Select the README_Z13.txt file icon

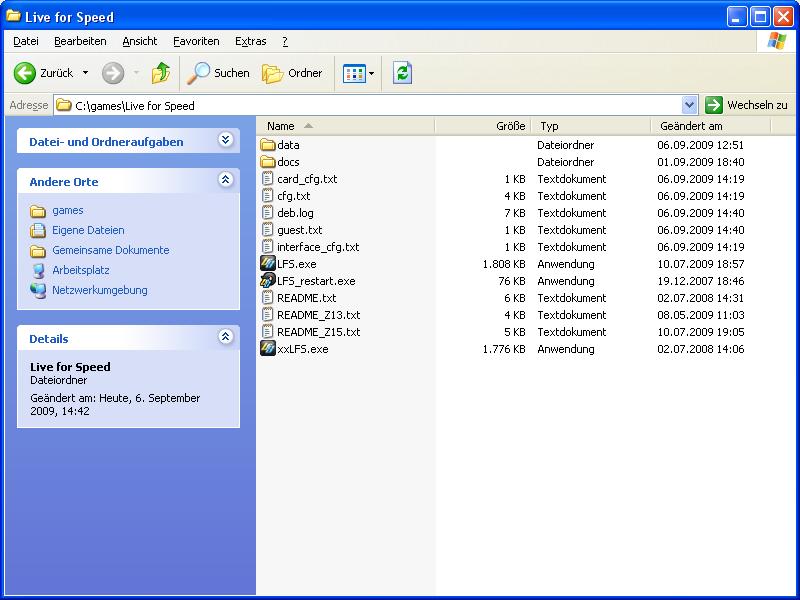[x=268, y=315]
